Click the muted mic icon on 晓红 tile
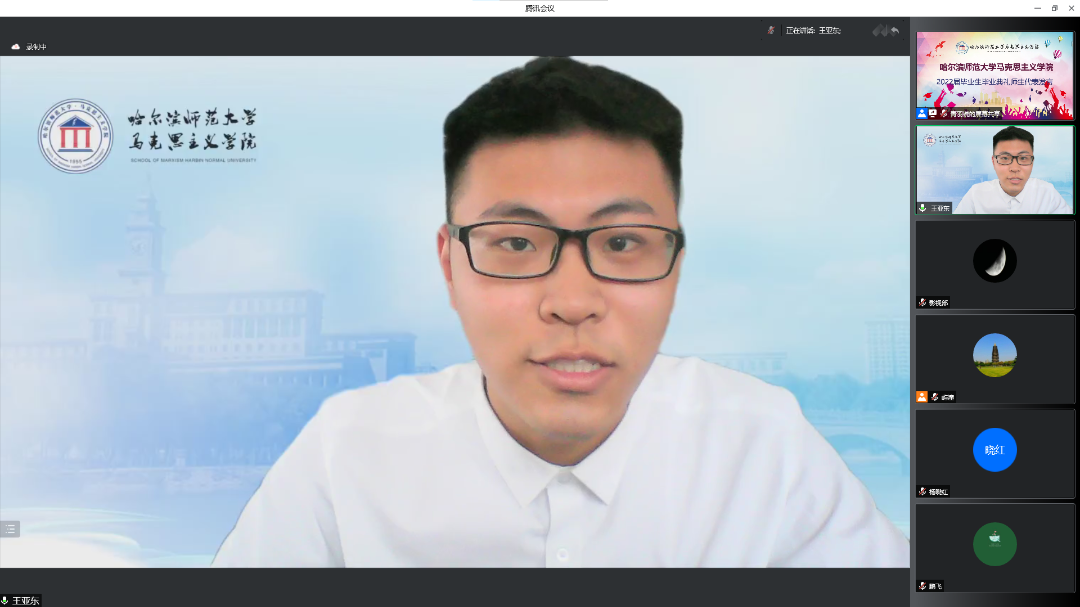 (922, 491)
